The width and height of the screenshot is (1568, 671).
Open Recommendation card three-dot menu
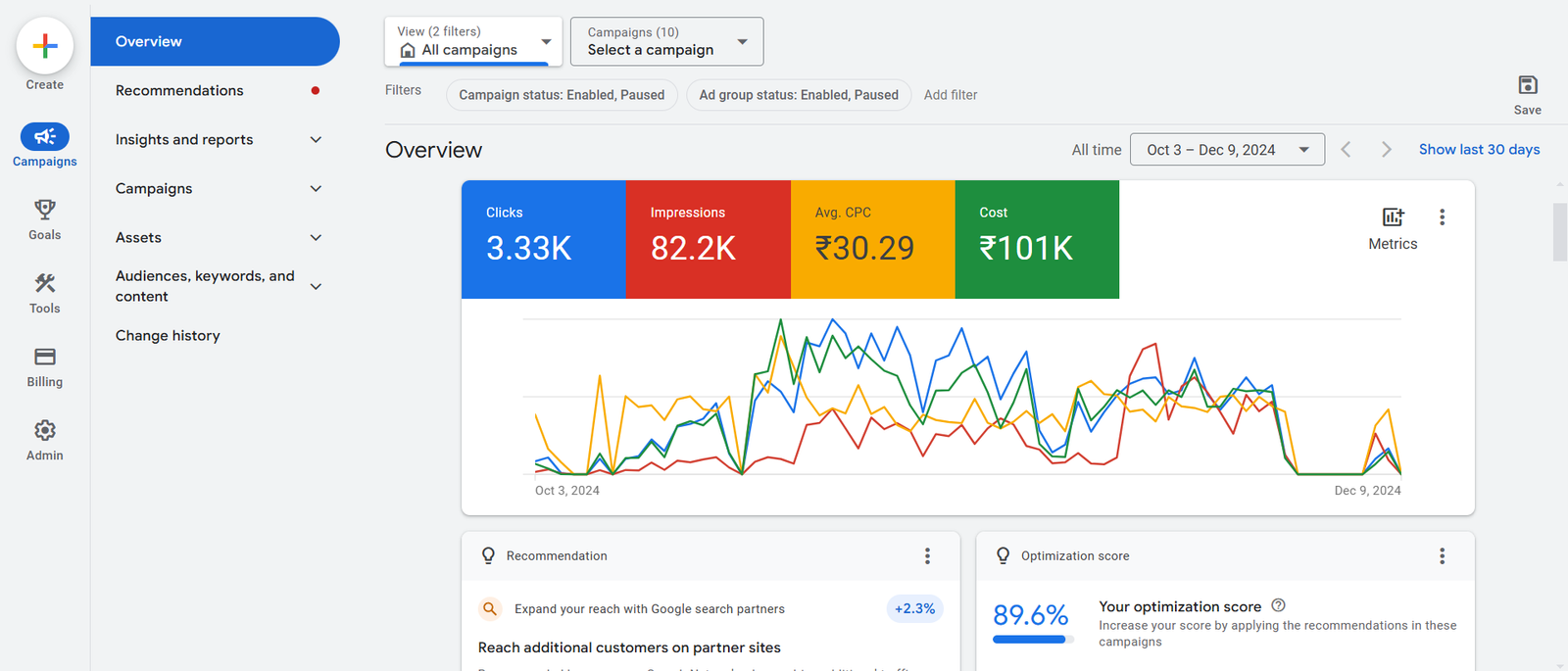pos(927,555)
